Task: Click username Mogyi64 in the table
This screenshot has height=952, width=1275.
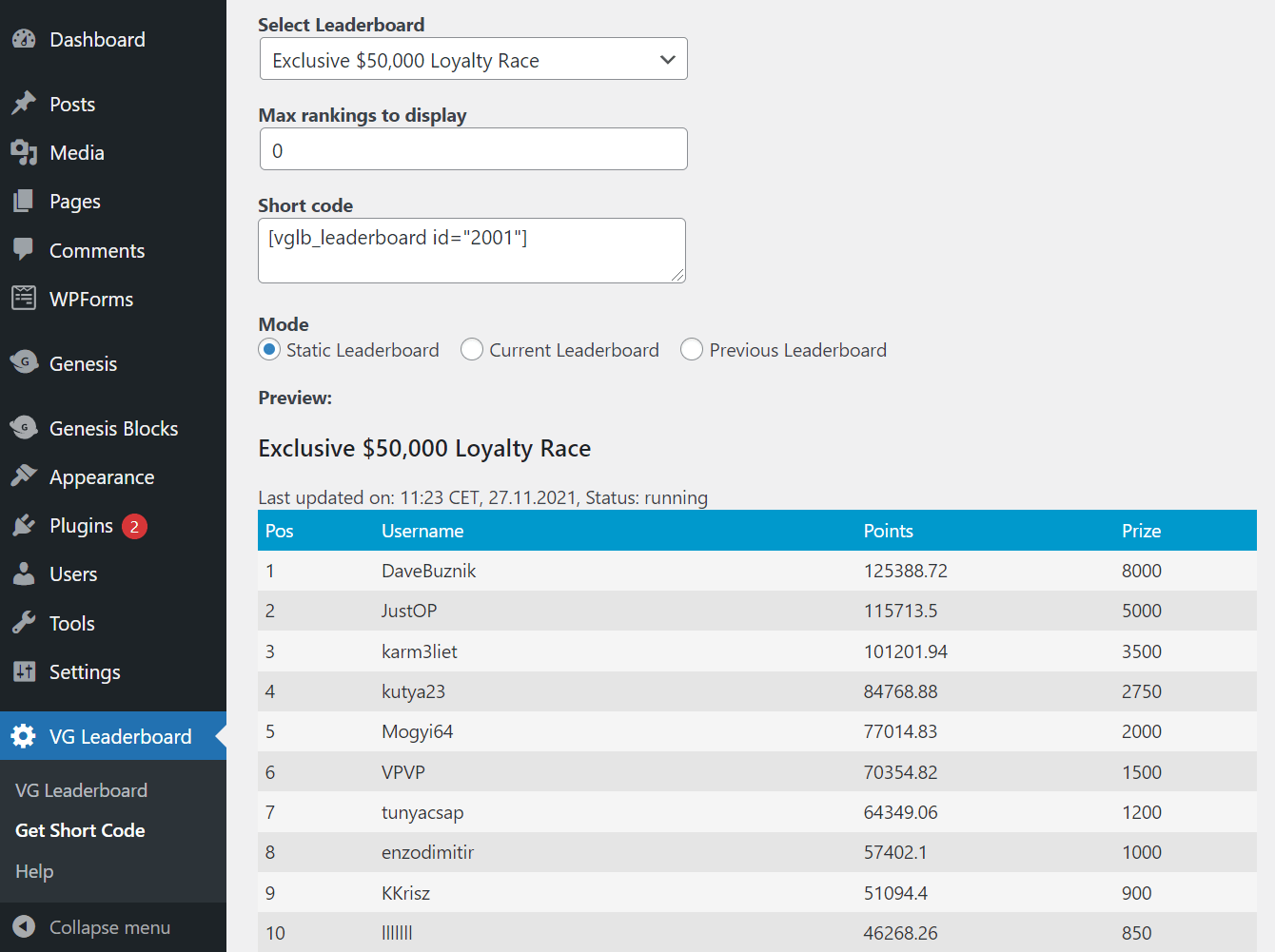Action: (417, 731)
